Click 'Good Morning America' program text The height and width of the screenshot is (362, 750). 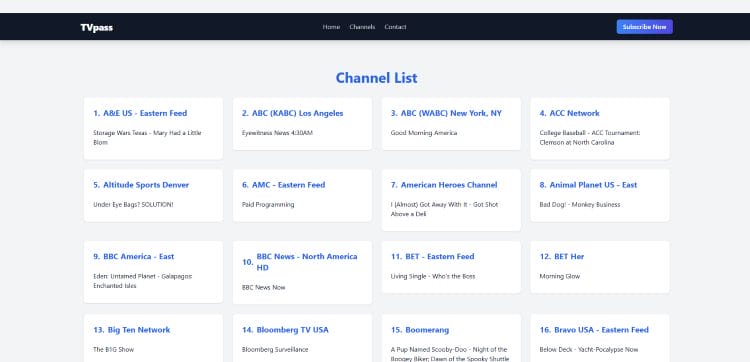[x=424, y=133]
